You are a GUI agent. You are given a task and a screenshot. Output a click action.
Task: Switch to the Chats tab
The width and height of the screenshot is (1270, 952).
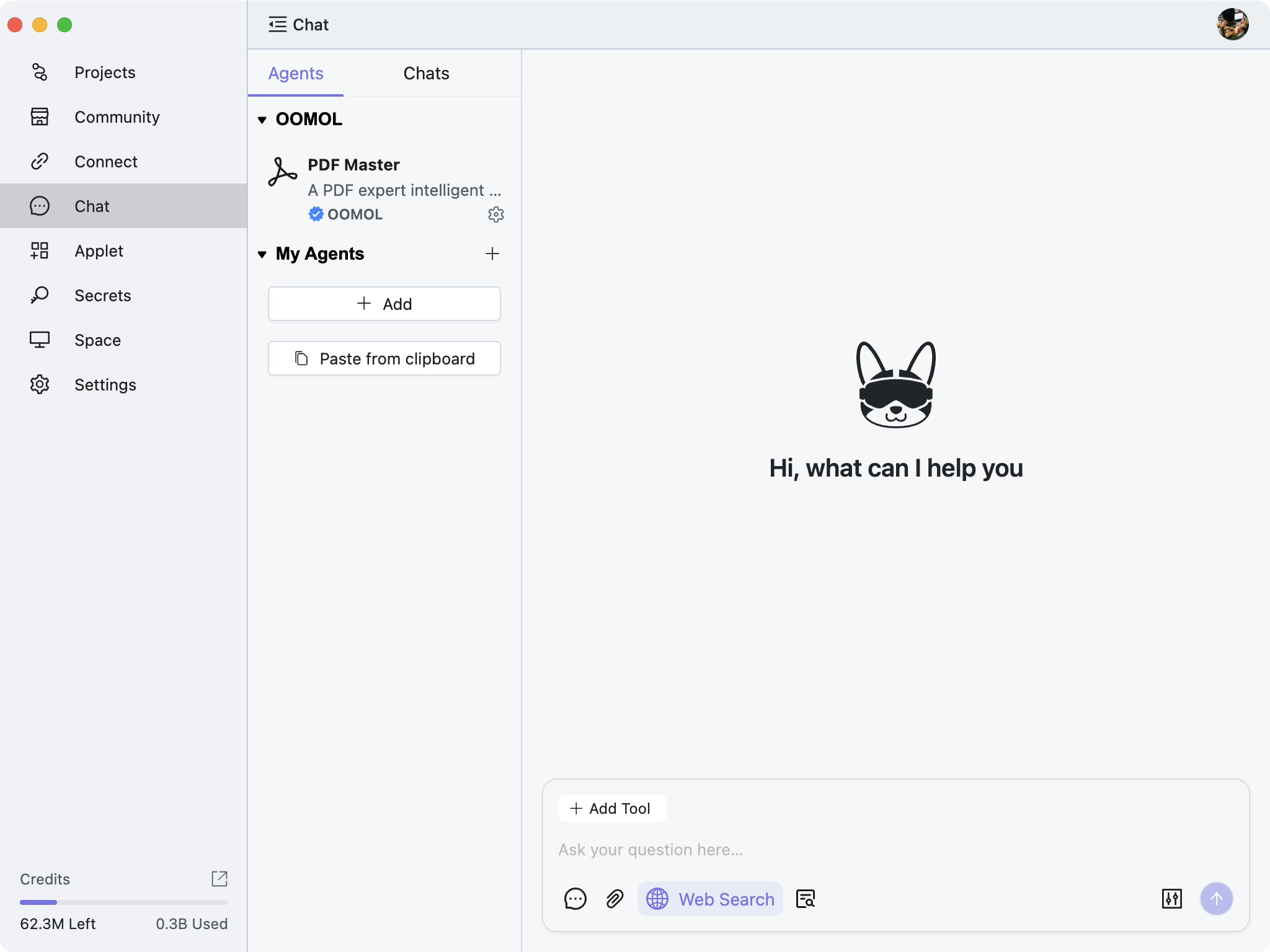(426, 73)
